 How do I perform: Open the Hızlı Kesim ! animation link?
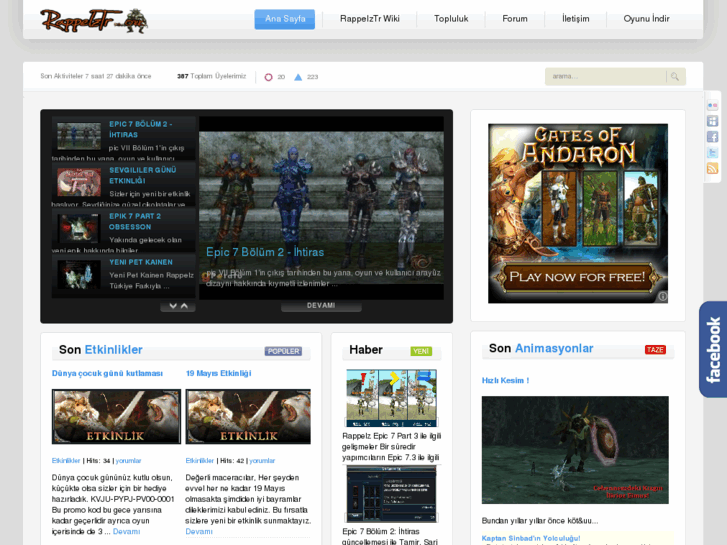click(505, 380)
